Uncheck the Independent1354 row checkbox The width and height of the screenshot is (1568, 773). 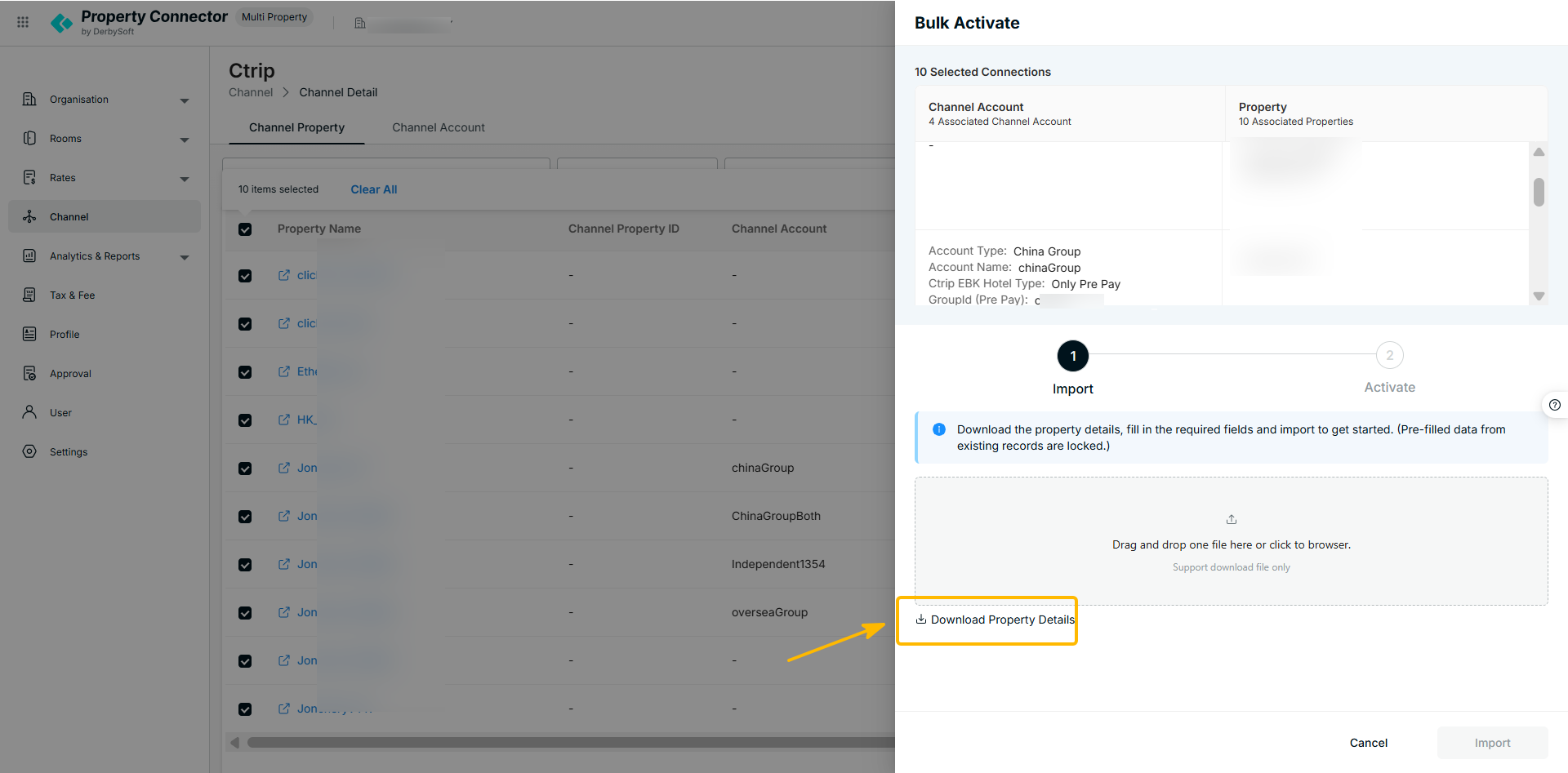click(x=245, y=565)
